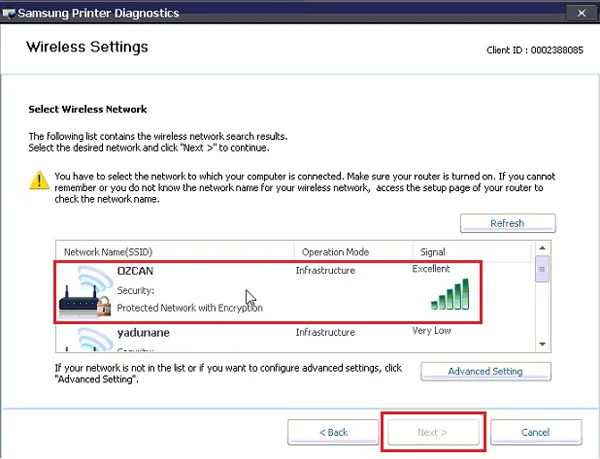Click the Operation Mode column header
600x459 pixels.
pos(353,252)
